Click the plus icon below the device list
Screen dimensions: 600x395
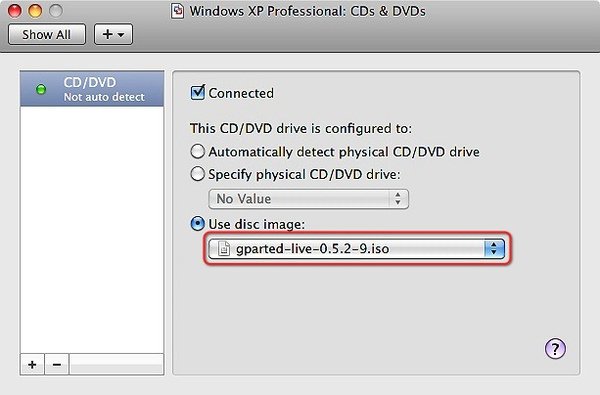[32, 364]
